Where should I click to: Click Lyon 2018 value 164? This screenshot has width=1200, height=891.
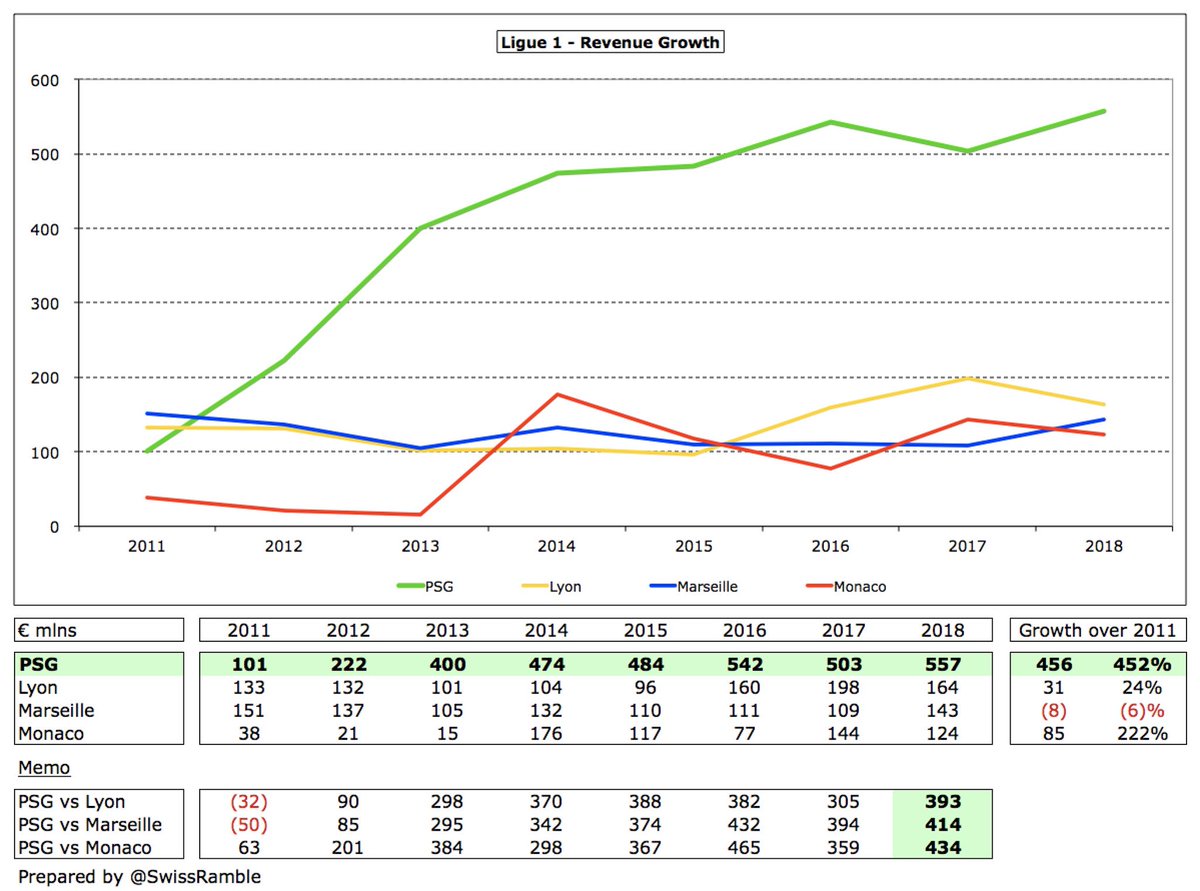tap(941, 687)
